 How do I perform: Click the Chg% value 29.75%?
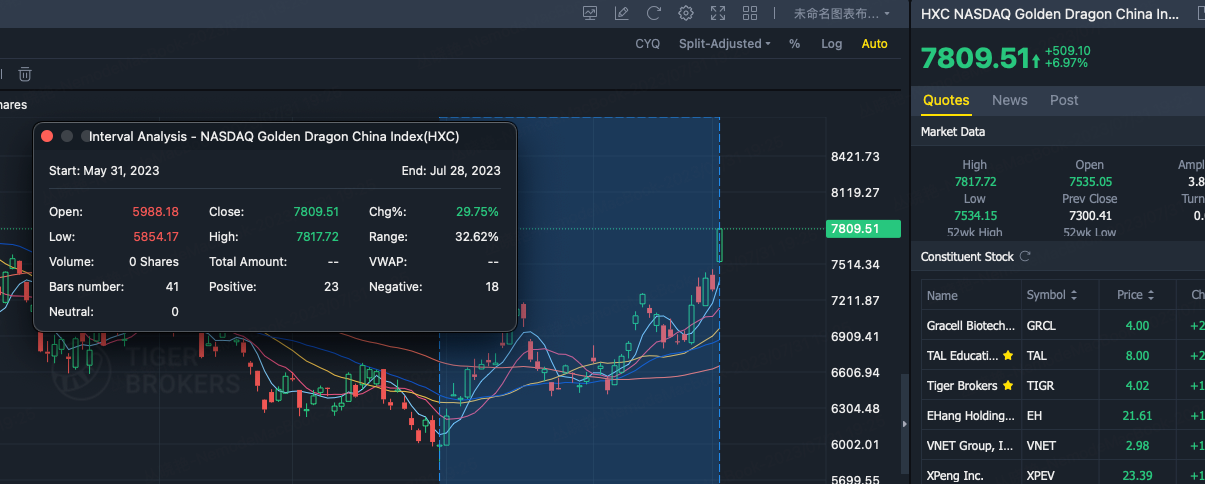coord(477,212)
